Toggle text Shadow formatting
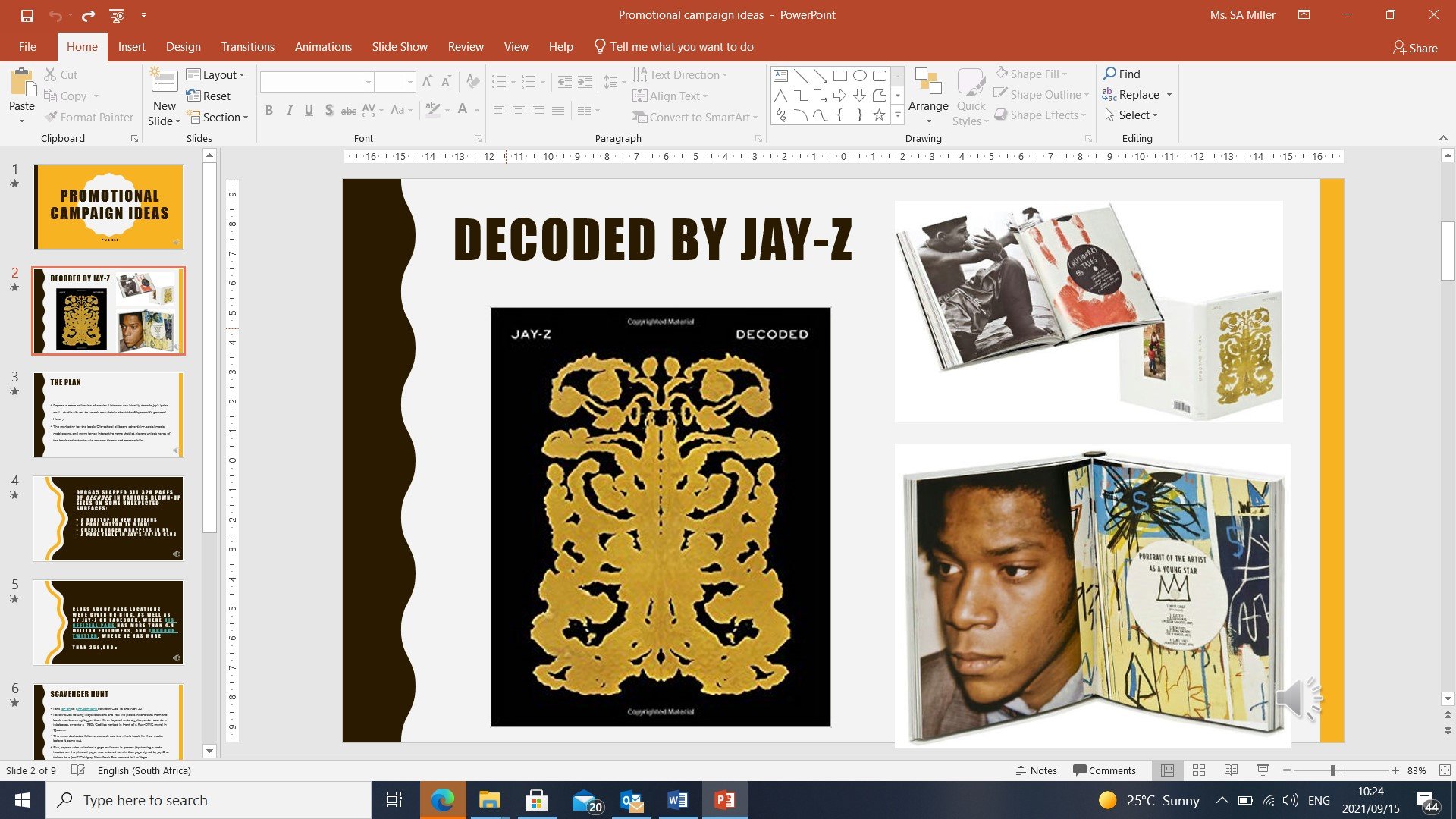 [x=328, y=111]
